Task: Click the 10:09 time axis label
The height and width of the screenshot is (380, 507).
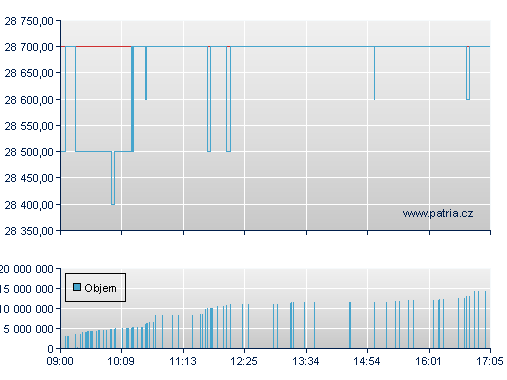Action: tap(121, 361)
